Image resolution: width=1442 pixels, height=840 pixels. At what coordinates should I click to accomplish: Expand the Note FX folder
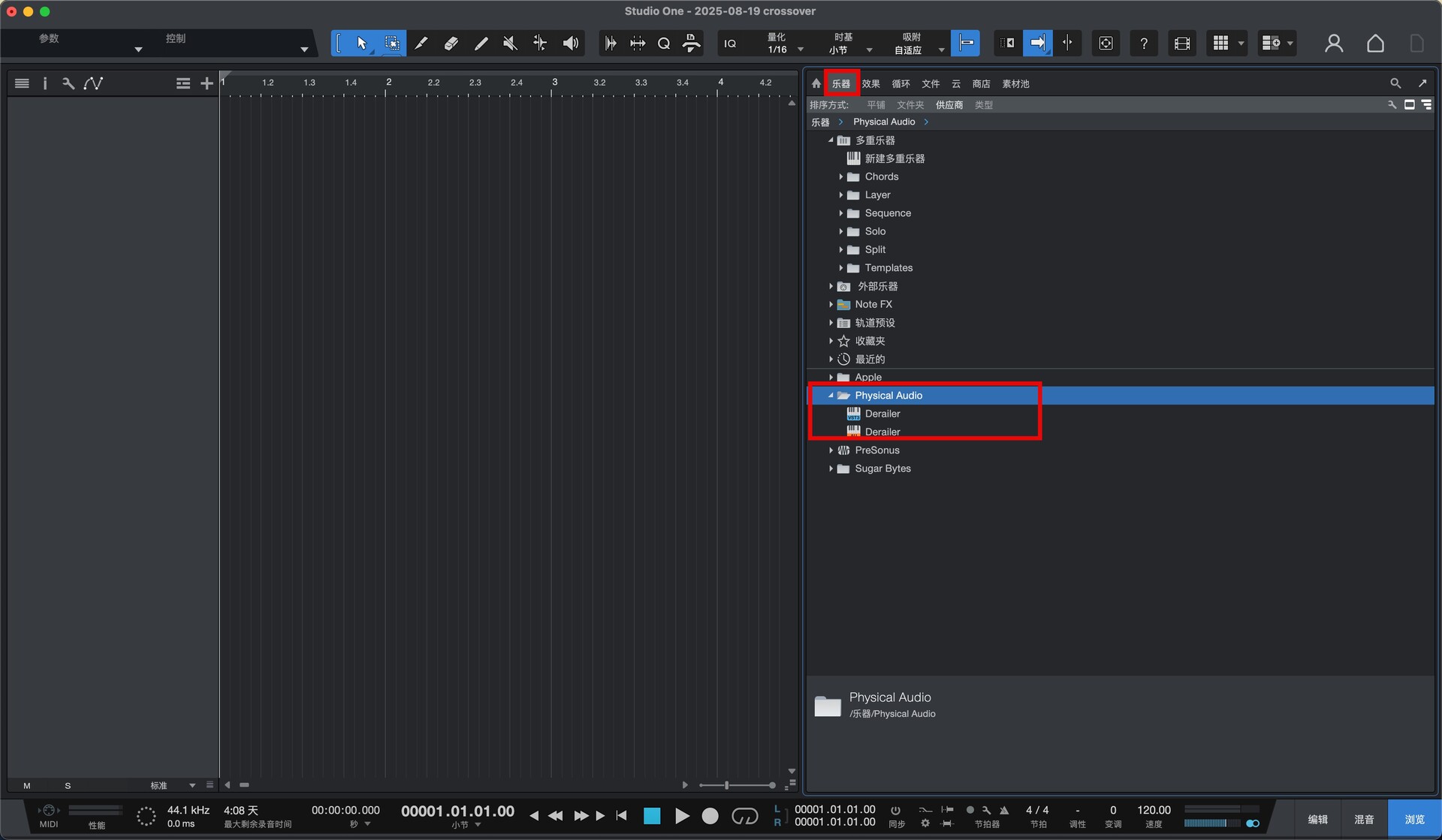click(x=831, y=304)
